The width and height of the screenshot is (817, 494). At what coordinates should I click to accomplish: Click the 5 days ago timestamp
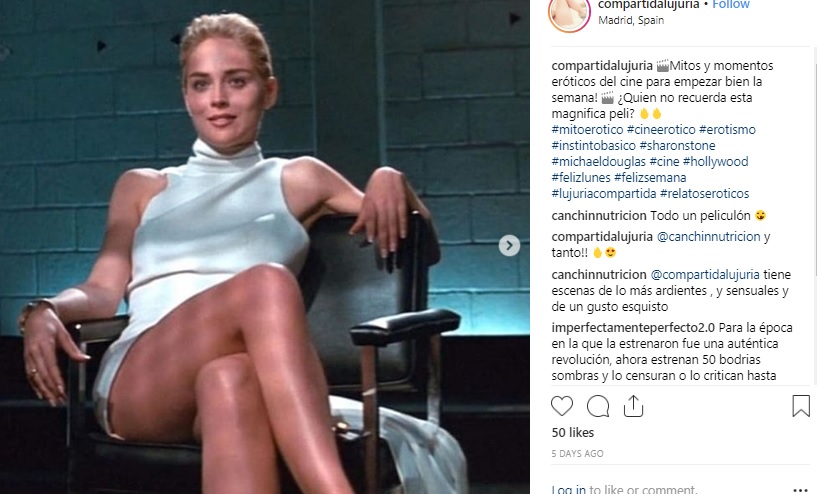577,454
